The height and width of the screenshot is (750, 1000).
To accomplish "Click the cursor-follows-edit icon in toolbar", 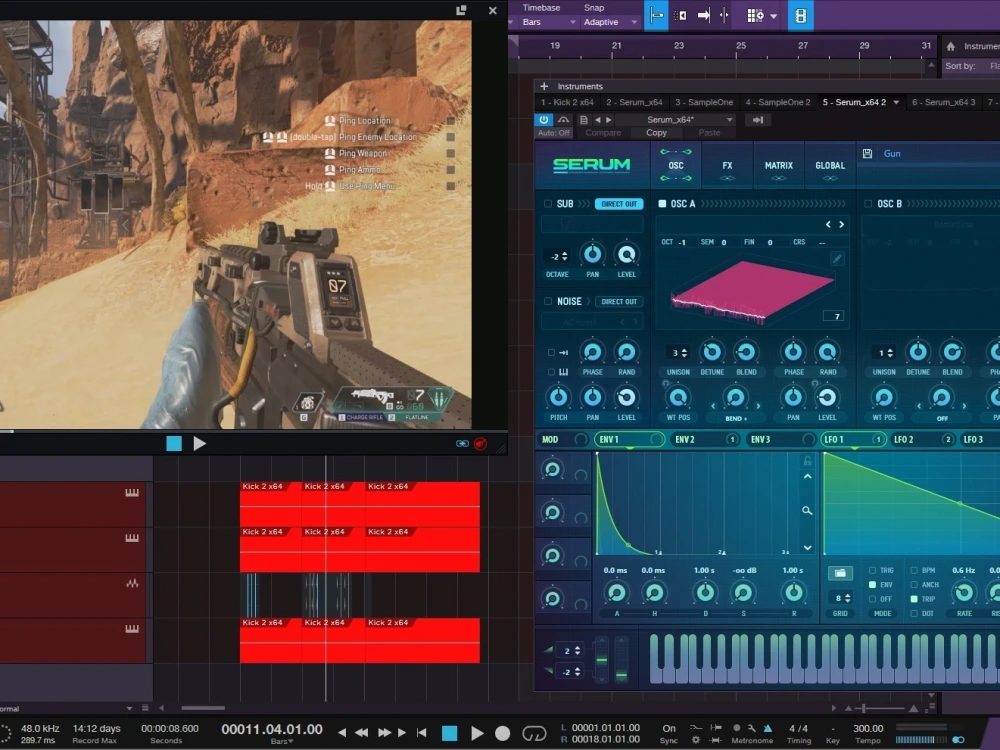I will point(724,15).
